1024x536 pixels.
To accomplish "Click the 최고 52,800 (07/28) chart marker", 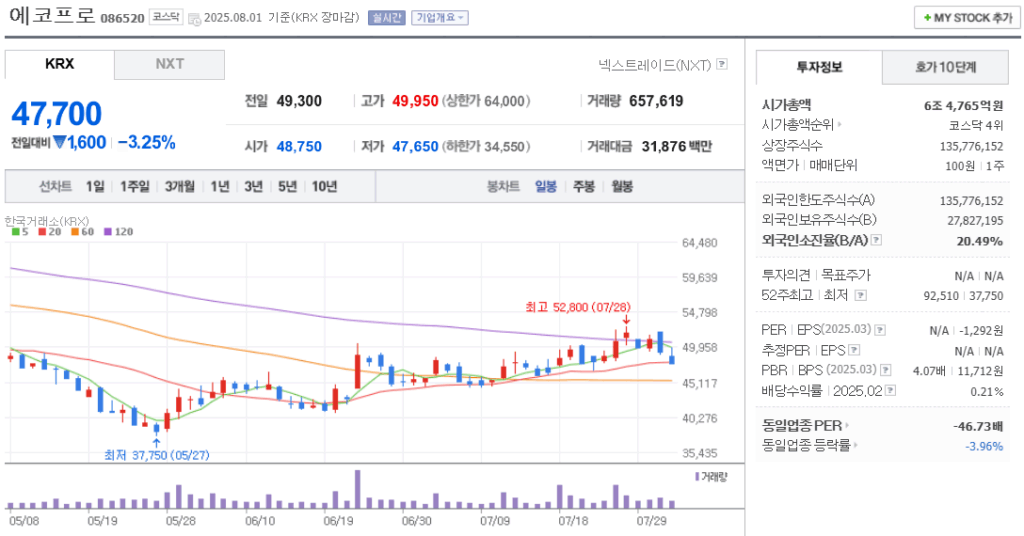I will coord(578,307).
